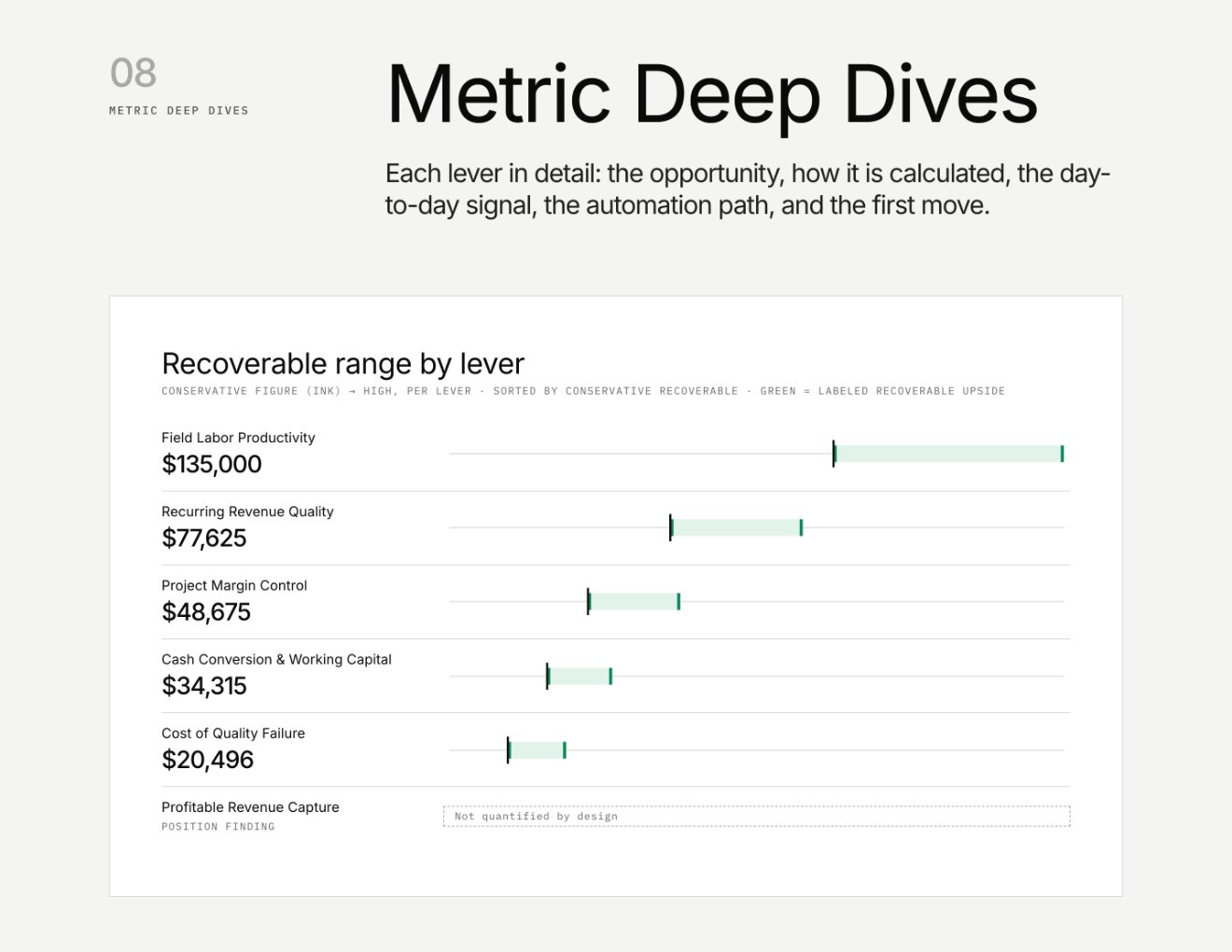1232x952 pixels.
Task: Click the "POSITION FINDING" tag
Action: point(218,827)
